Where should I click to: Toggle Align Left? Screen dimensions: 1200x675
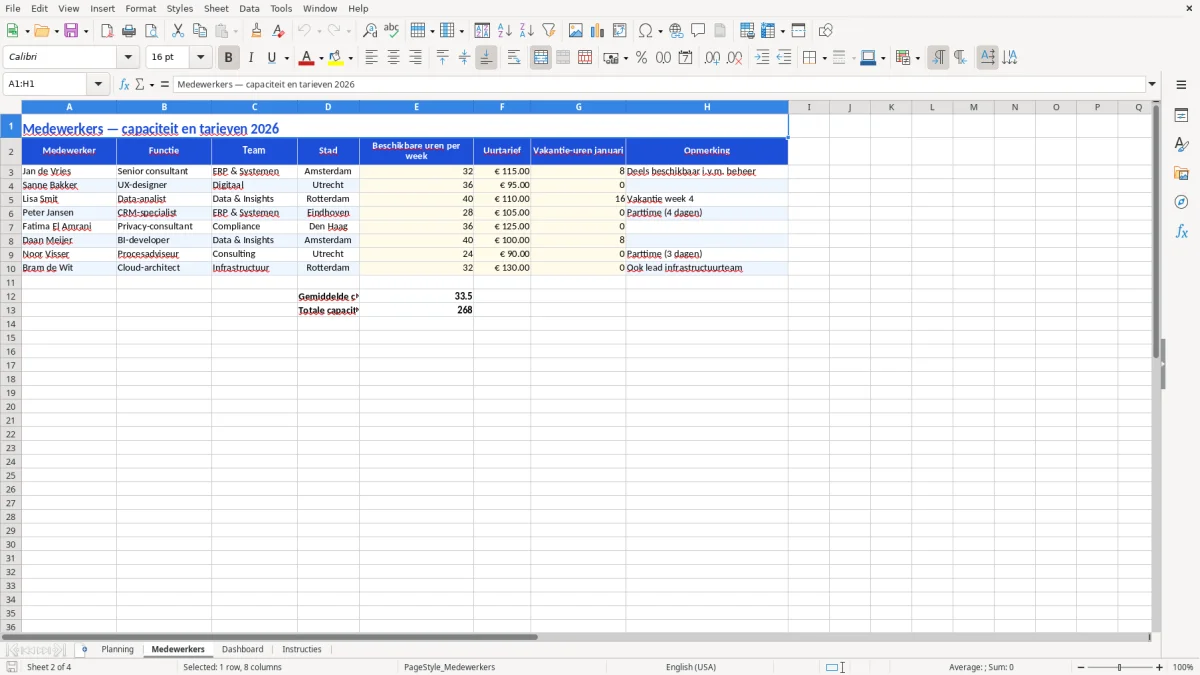click(371, 58)
